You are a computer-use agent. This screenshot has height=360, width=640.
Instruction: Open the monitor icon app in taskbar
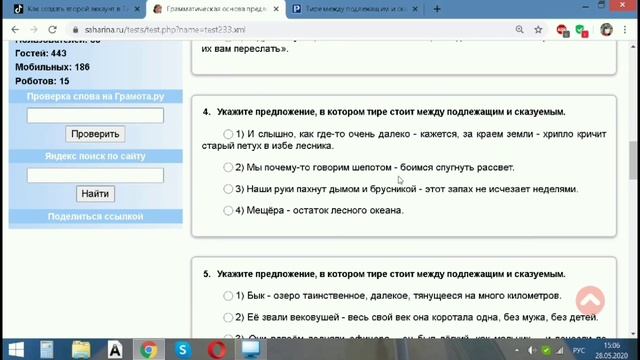[x=251, y=350]
